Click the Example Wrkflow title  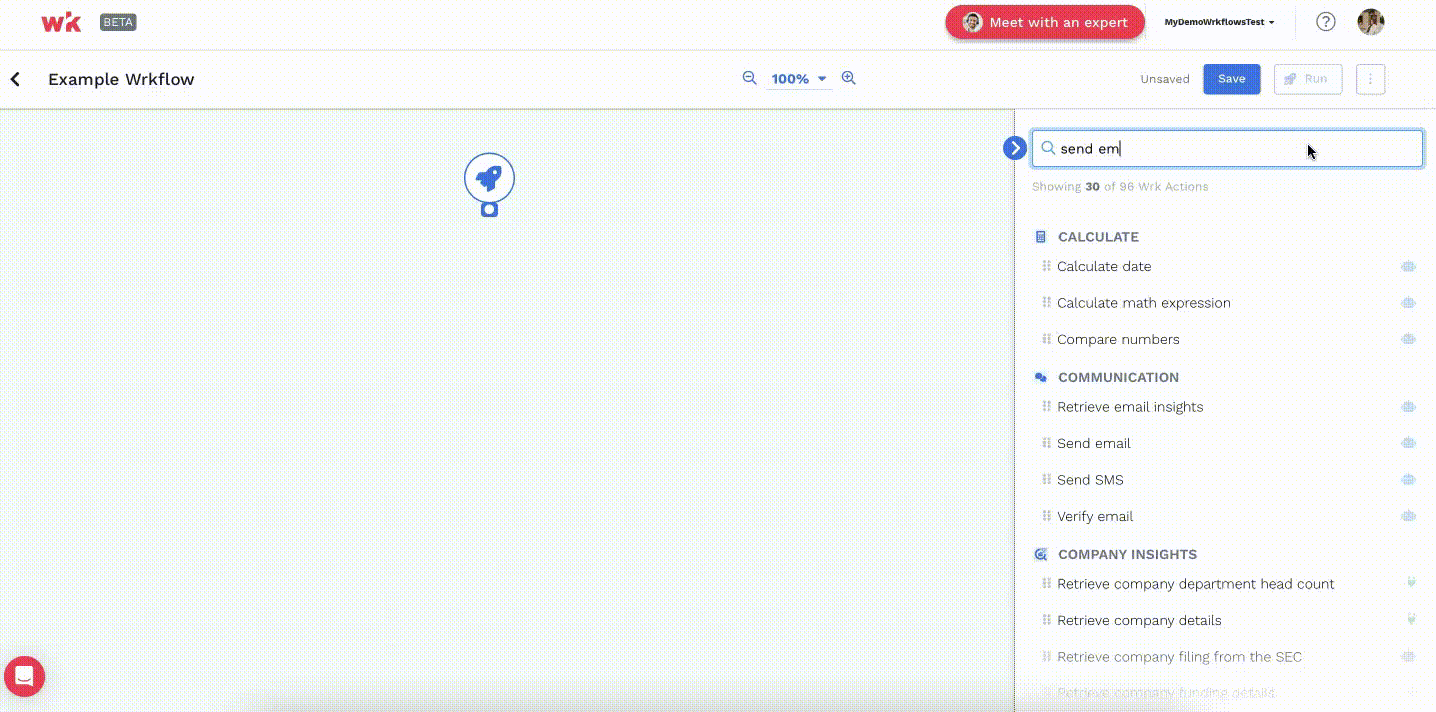click(121, 79)
